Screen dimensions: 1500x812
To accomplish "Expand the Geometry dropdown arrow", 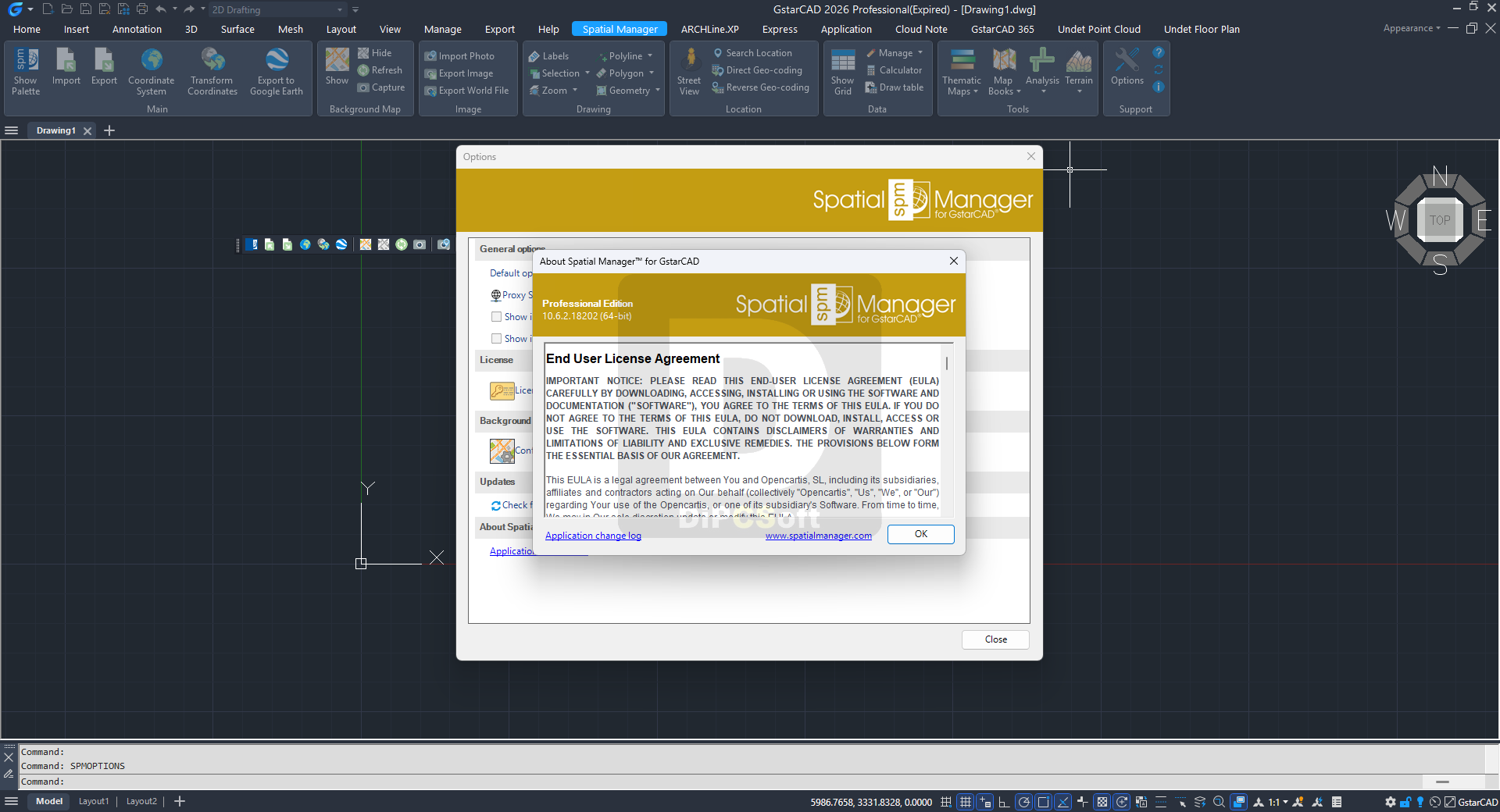I will [658, 91].
